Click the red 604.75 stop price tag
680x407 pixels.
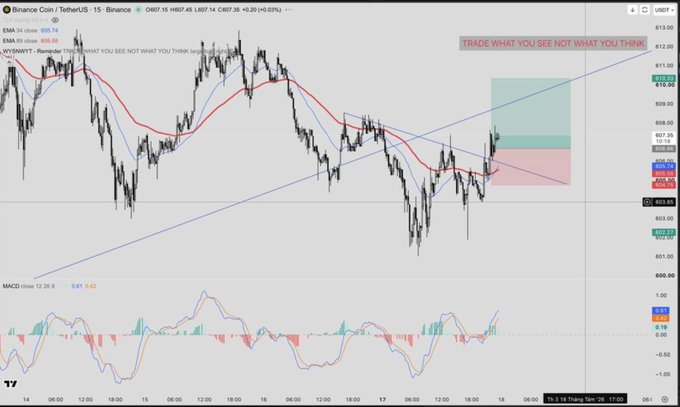664,185
